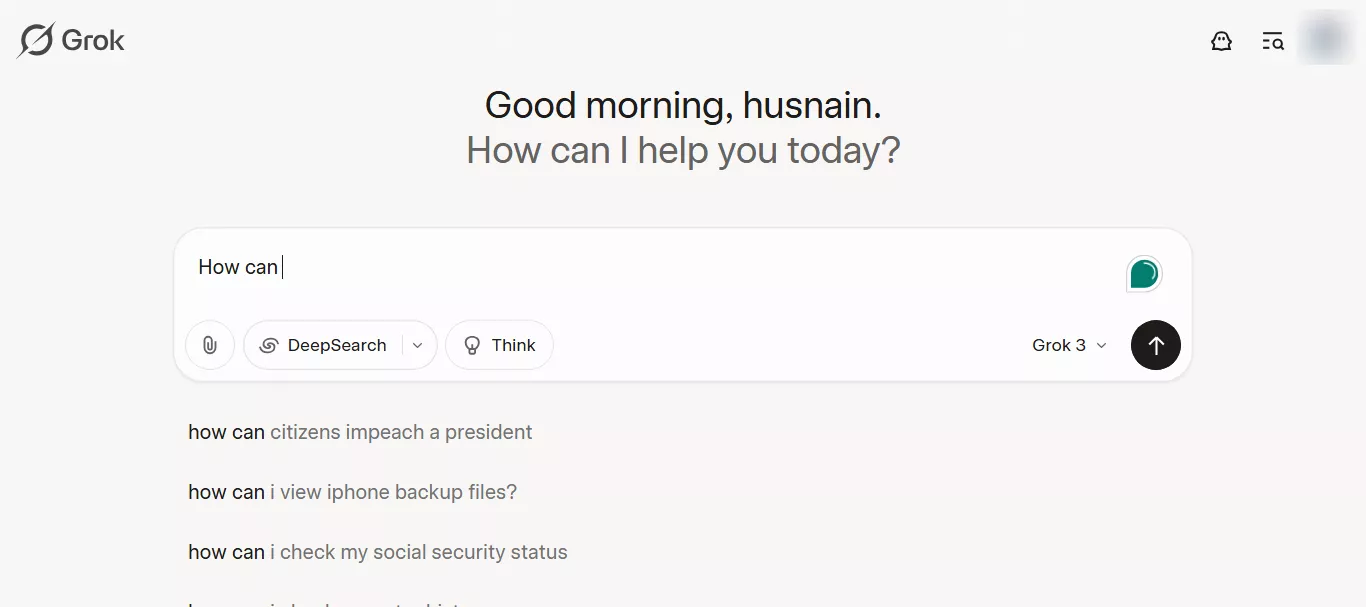The image size is (1366, 607).
Task: Enable Think mode
Action: click(499, 345)
